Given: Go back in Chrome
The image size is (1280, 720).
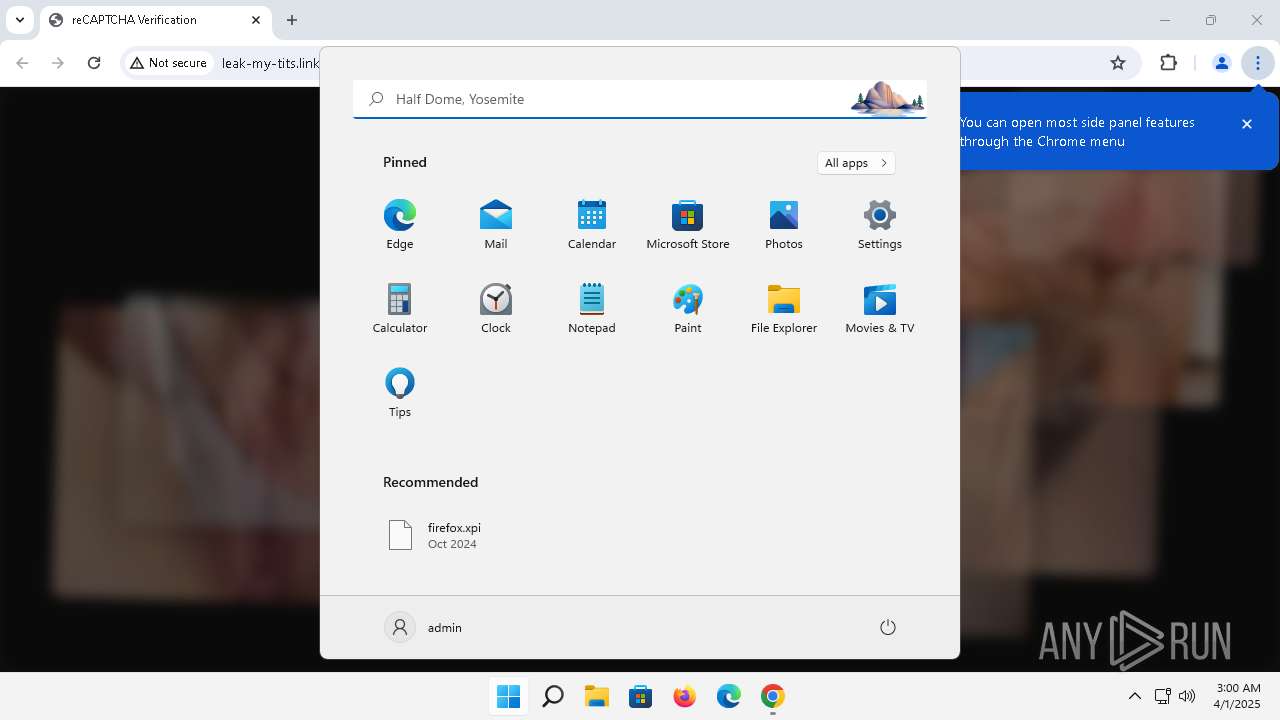Looking at the screenshot, I should click(x=22, y=63).
